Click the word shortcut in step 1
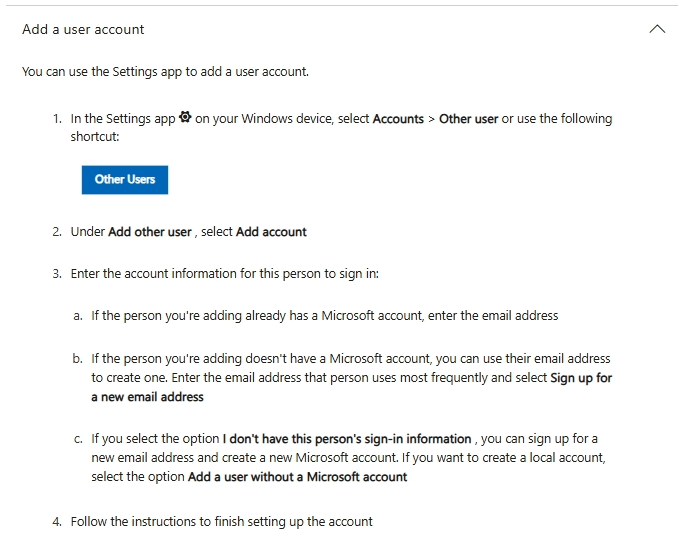The height and width of the screenshot is (551, 678). (x=94, y=137)
